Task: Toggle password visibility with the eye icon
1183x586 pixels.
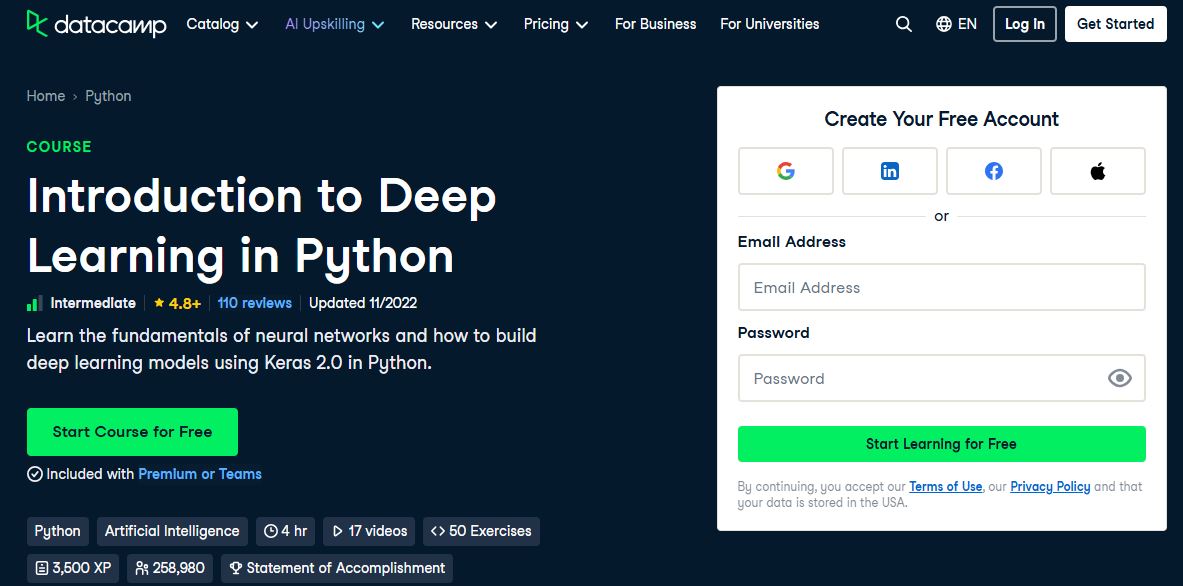Action: [1119, 378]
